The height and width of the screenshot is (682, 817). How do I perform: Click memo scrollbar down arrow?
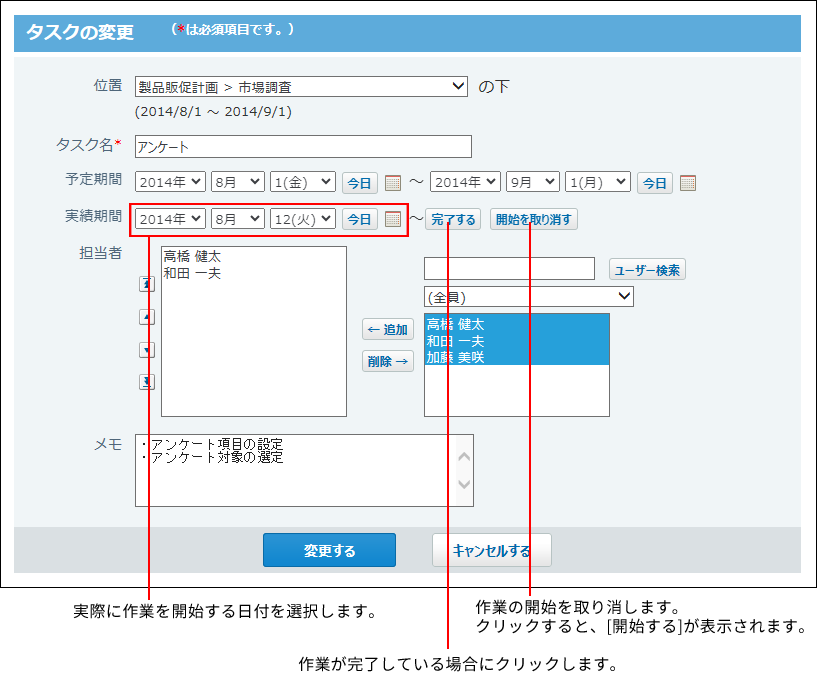[x=464, y=484]
